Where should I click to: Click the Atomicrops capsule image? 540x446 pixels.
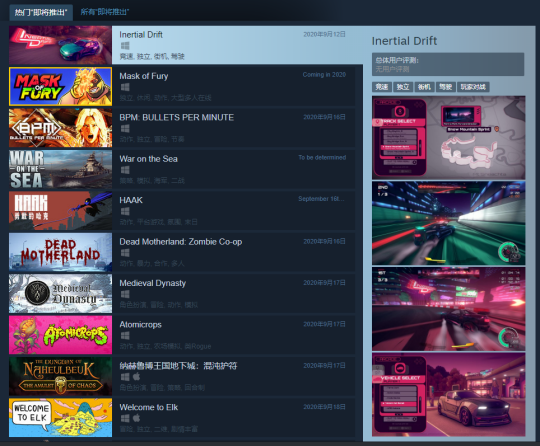[61, 335]
